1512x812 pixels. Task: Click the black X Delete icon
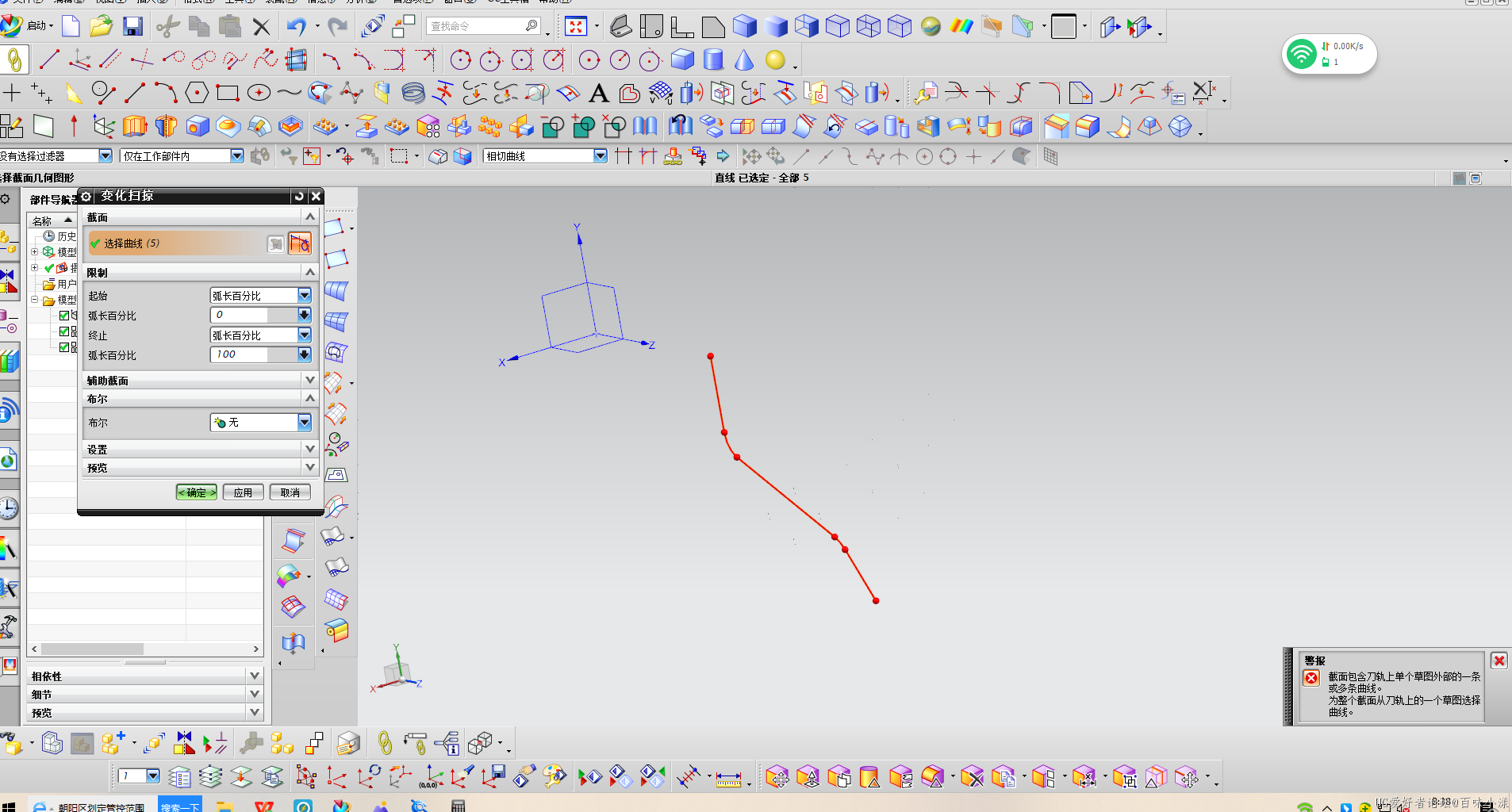point(261,28)
